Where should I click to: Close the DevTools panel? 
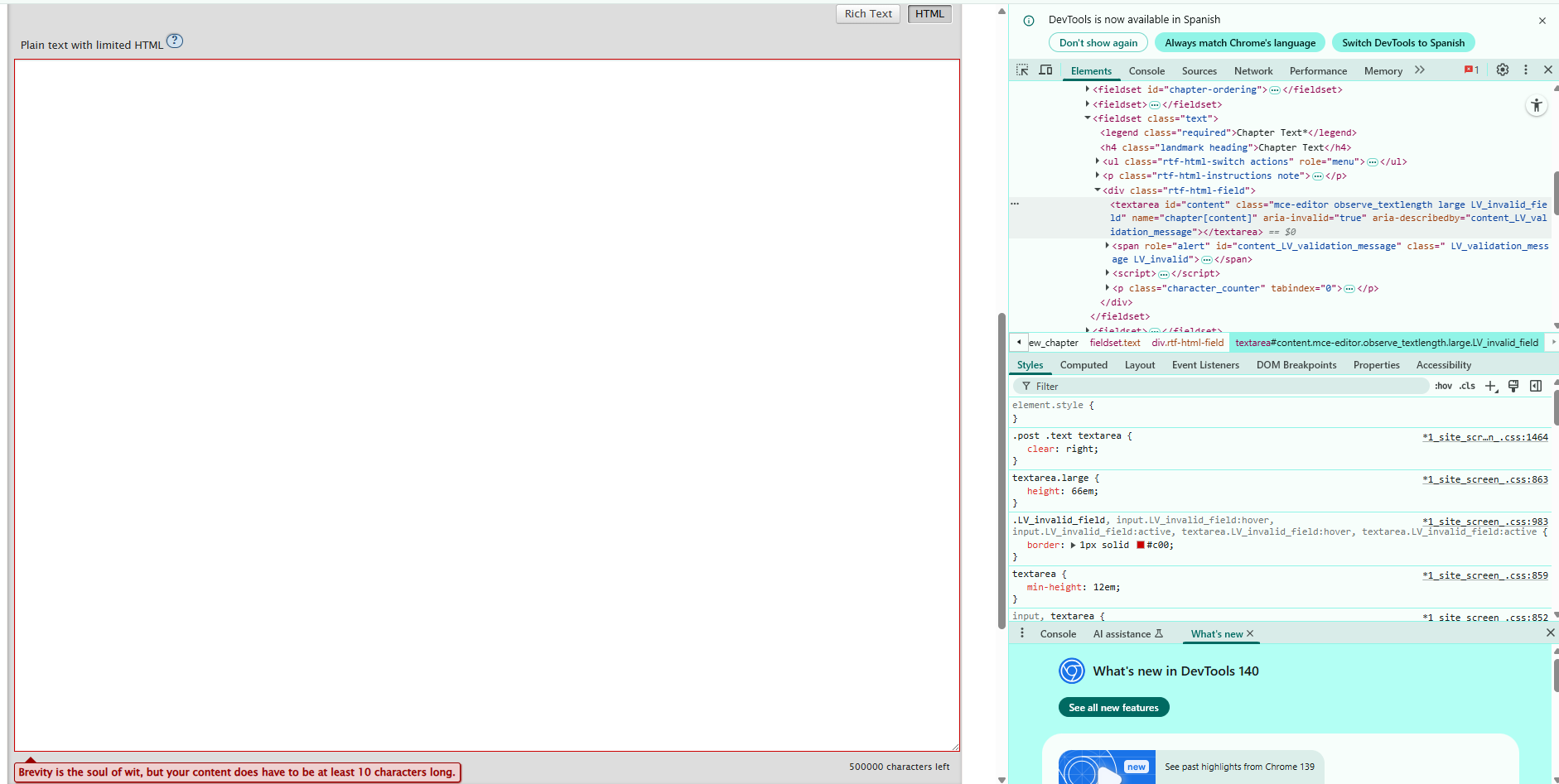point(1547,70)
